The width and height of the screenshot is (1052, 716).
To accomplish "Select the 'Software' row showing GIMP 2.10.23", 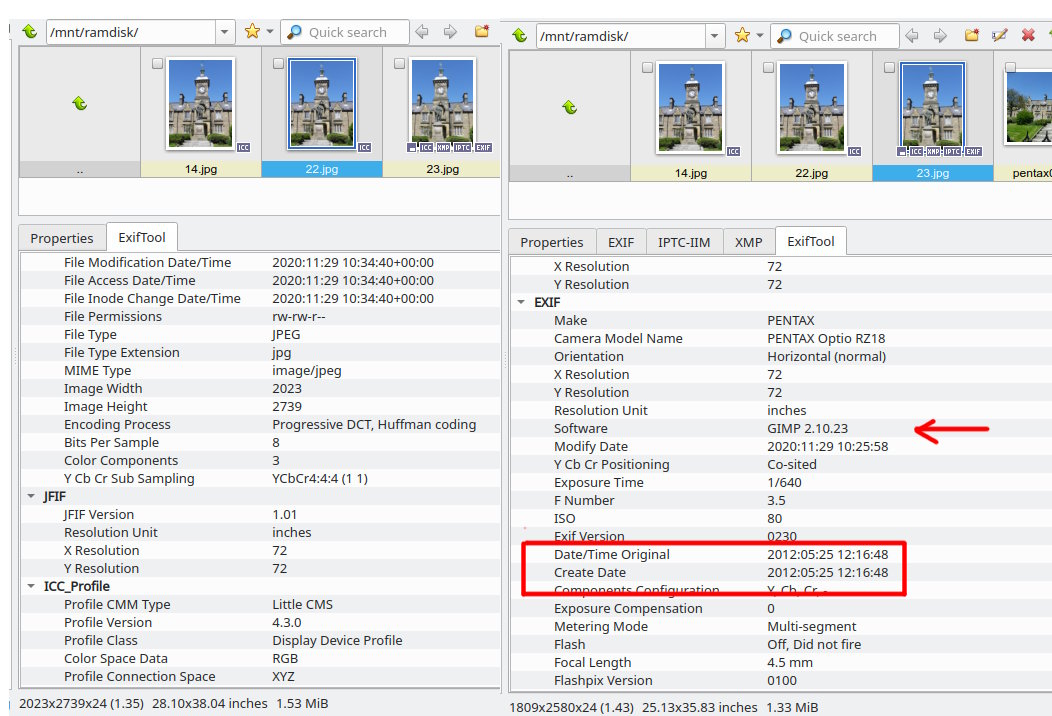I will [780, 428].
